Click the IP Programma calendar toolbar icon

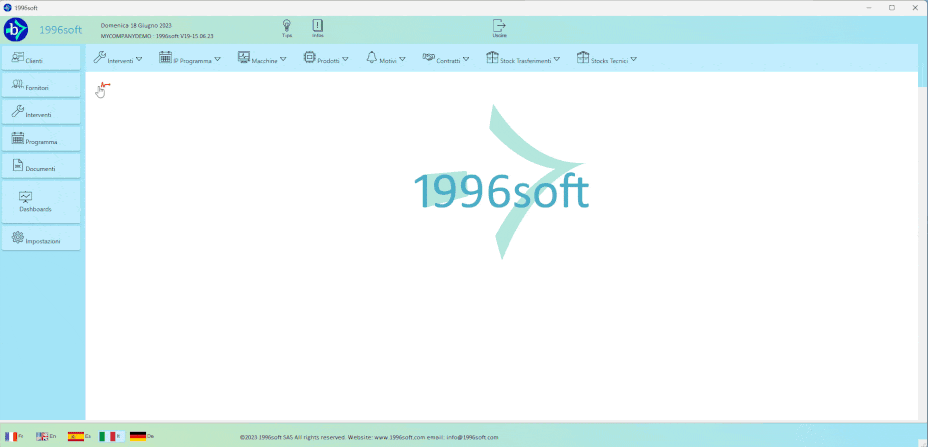coord(165,57)
